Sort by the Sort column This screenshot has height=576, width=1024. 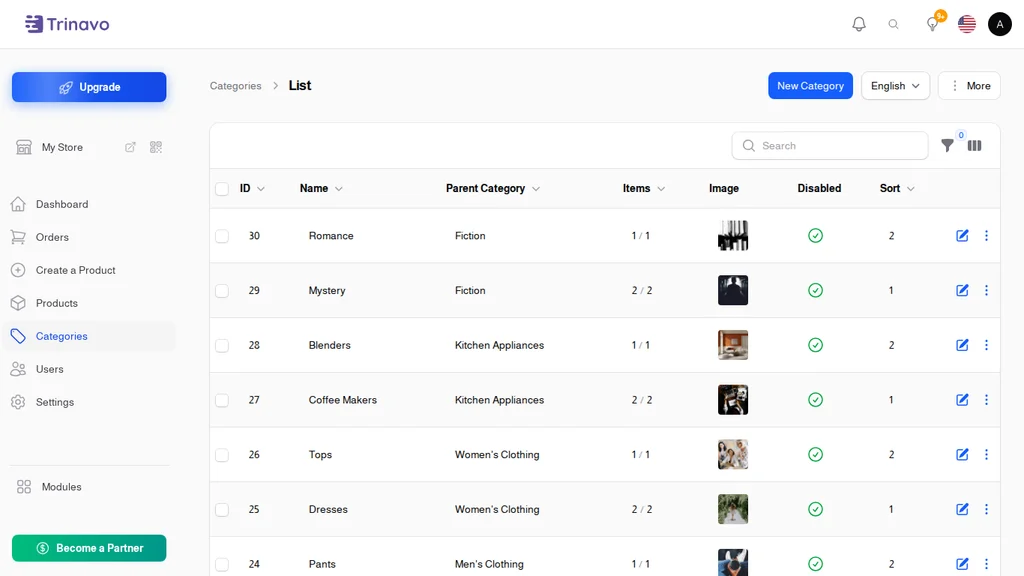coord(897,188)
